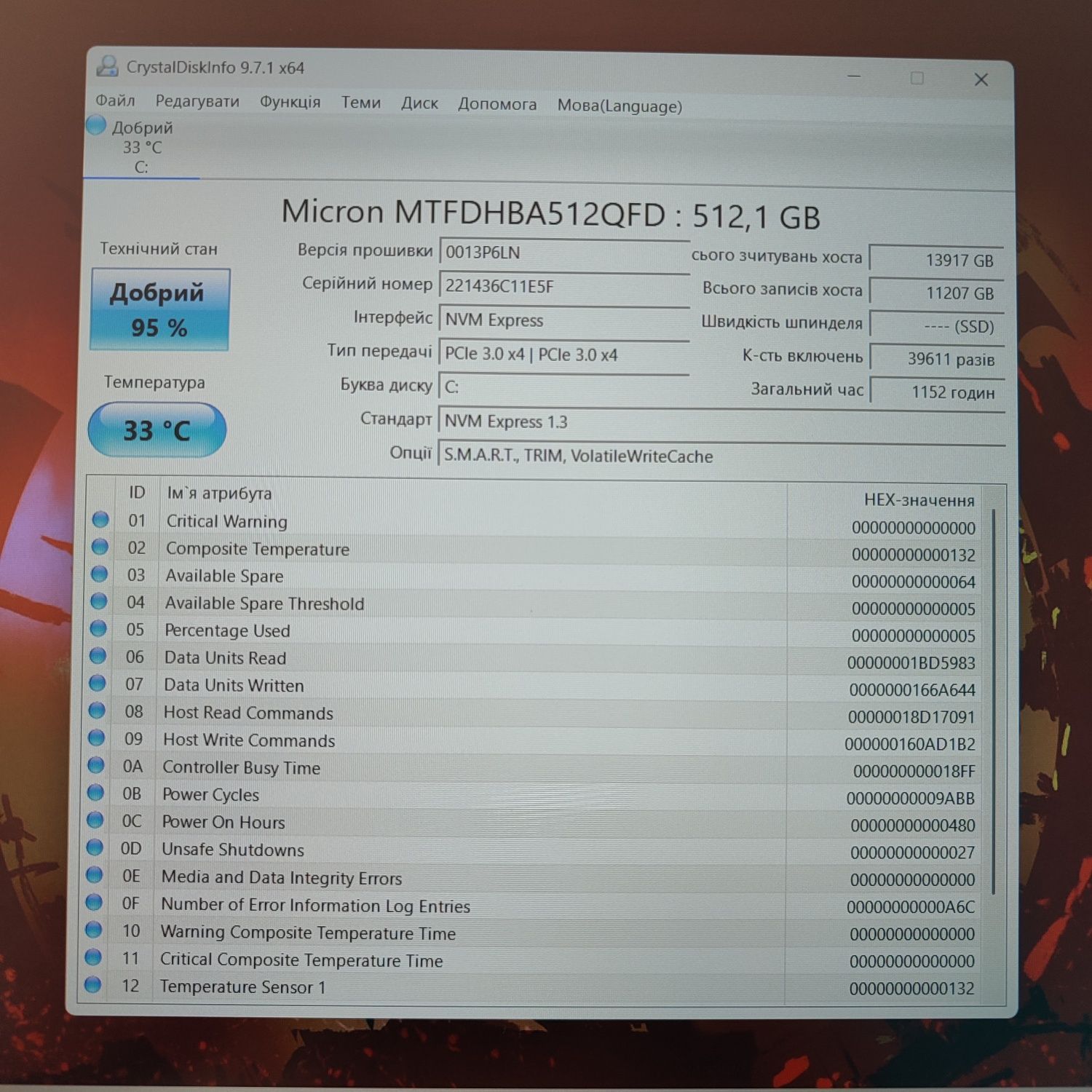This screenshot has height=1092, width=1092.
Task: Minimize the CrystalDiskInfo window
Action: pyautogui.click(x=854, y=76)
